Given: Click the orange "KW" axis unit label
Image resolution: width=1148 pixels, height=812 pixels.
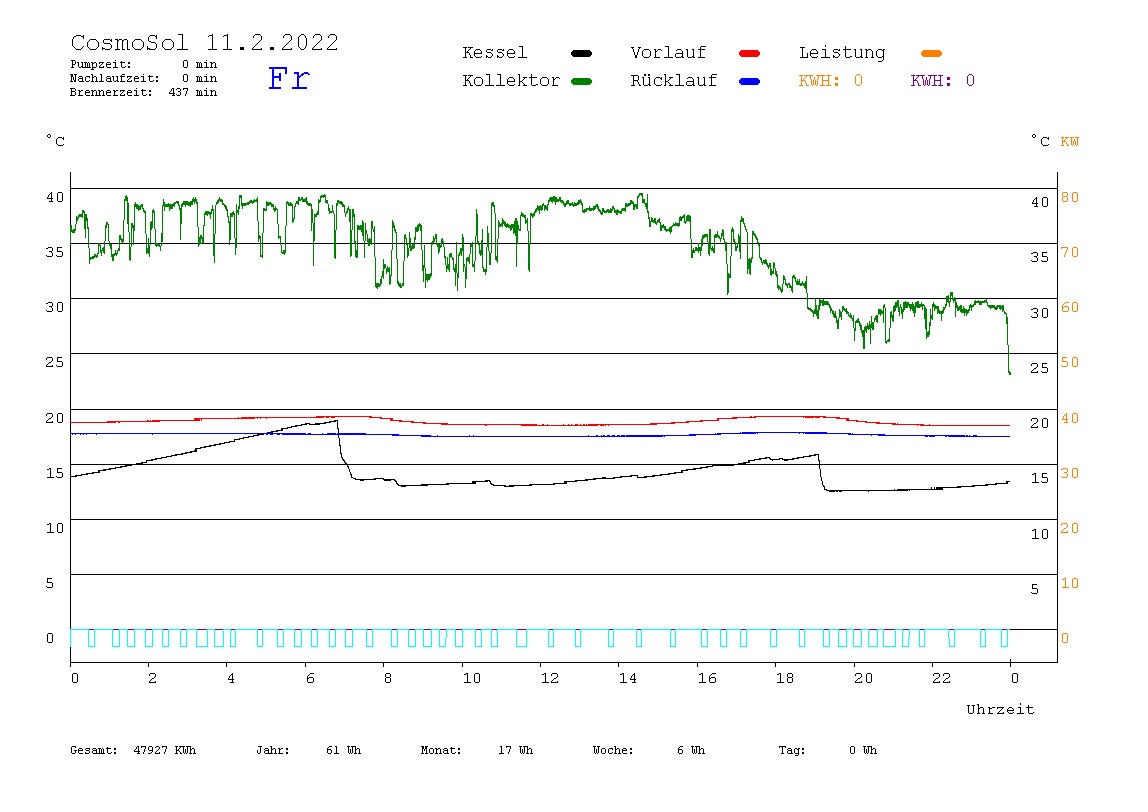Looking at the screenshot, I should [1070, 141].
